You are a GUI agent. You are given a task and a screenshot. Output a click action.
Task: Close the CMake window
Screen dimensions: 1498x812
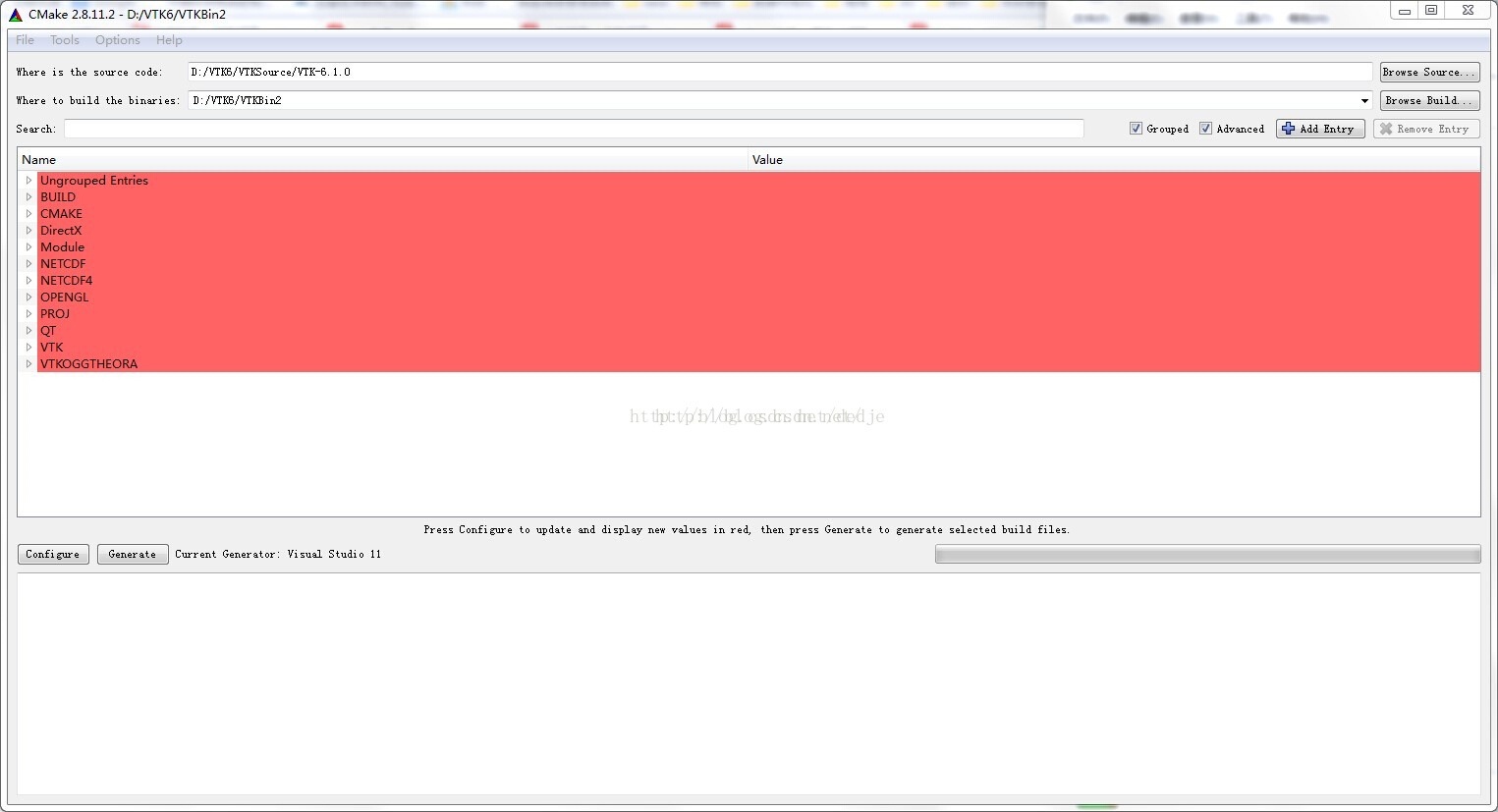[x=1468, y=11]
